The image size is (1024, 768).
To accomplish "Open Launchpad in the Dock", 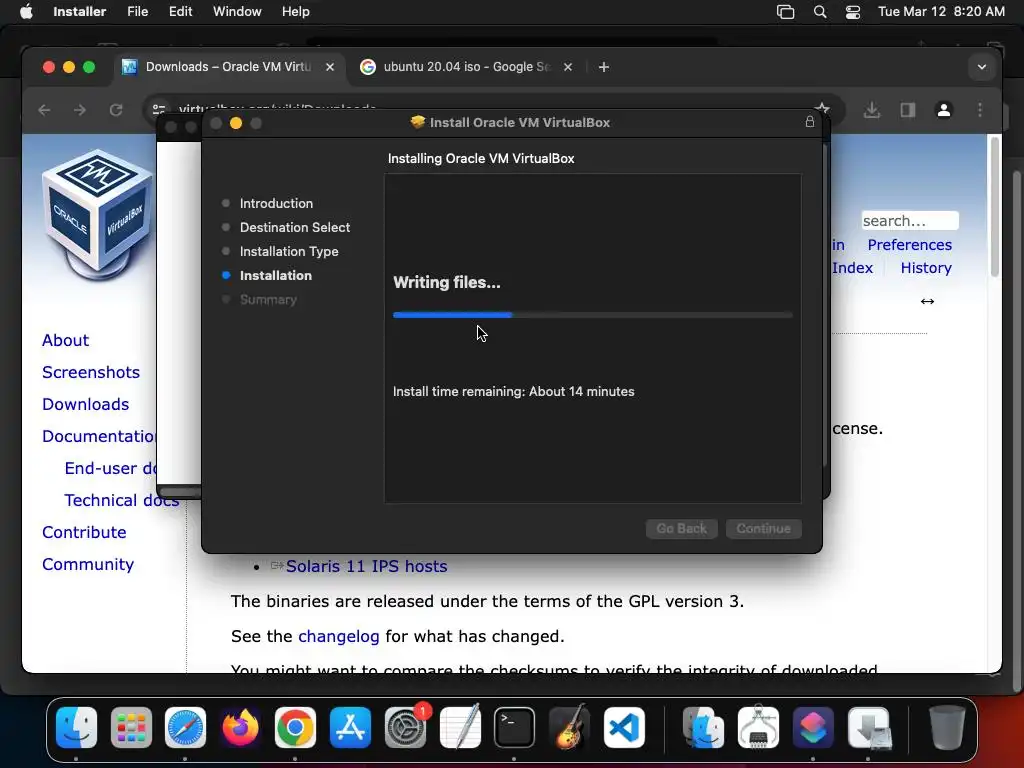I will (131, 727).
